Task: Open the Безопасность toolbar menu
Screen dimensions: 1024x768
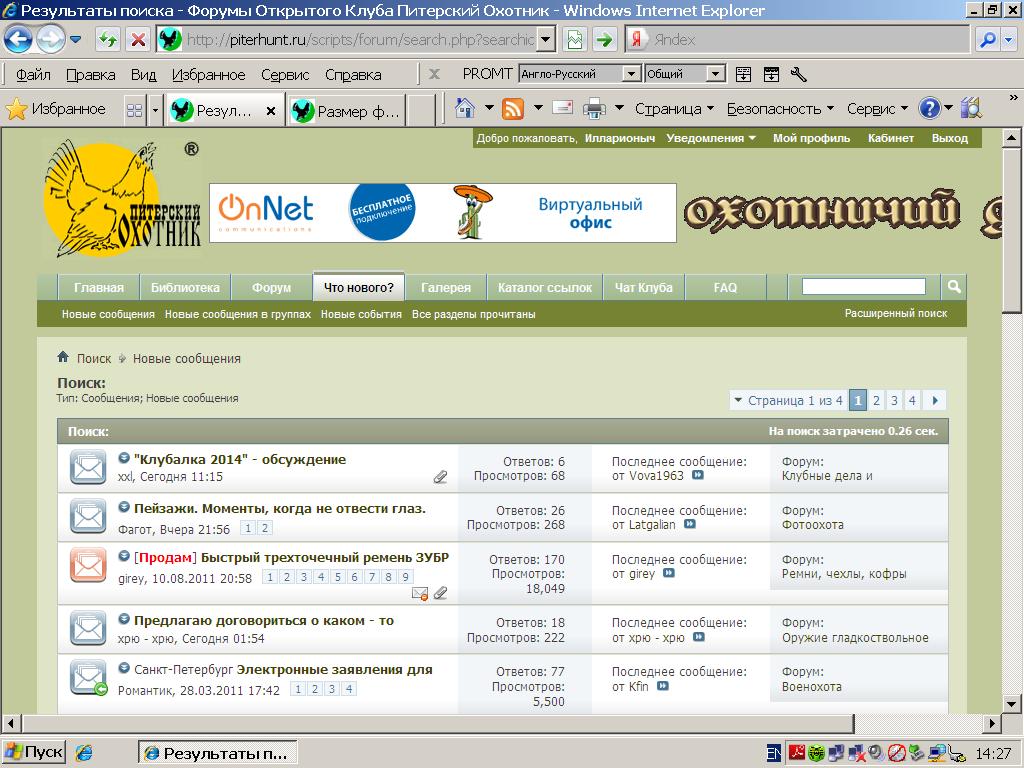Action: coord(780,108)
